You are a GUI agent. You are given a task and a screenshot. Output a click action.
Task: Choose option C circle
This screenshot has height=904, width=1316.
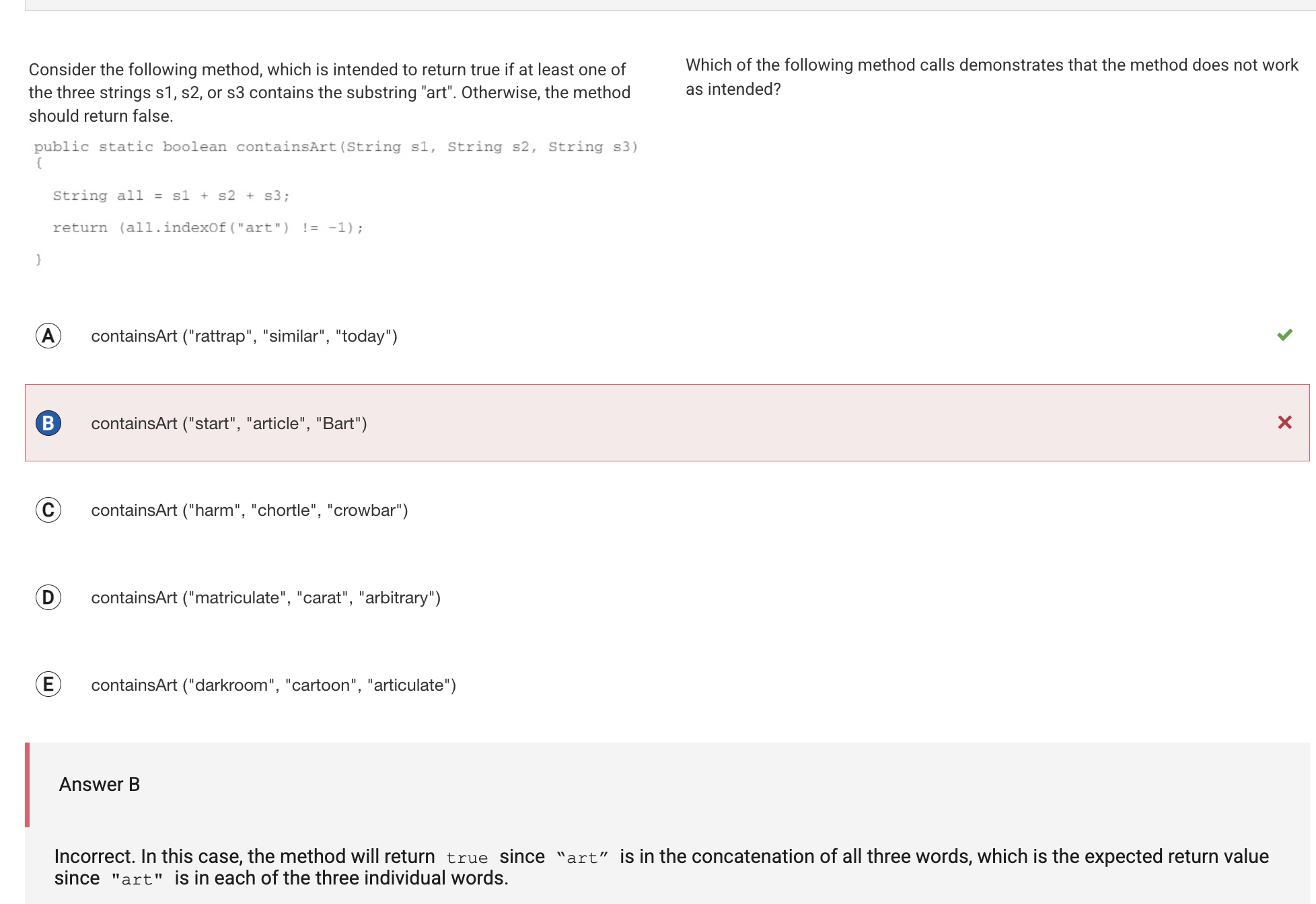(x=48, y=510)
